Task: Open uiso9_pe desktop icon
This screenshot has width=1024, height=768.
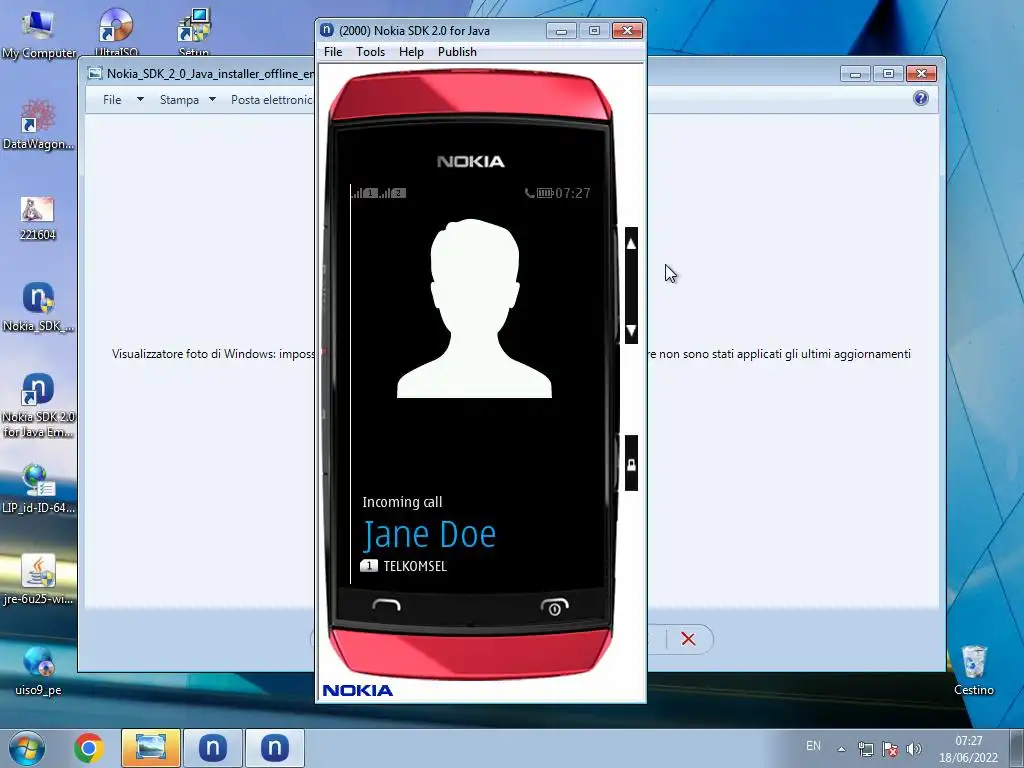Action: 38,670
